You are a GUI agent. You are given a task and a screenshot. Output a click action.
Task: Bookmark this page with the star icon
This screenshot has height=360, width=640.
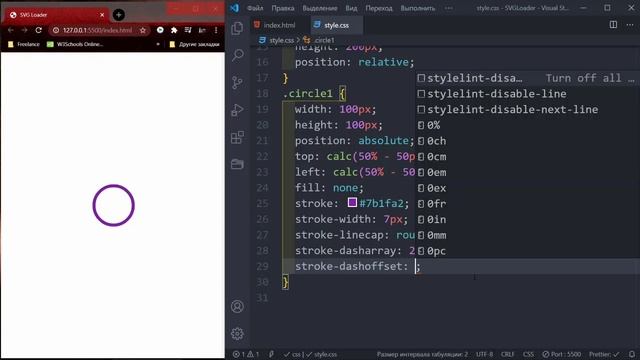pos(143,30)
